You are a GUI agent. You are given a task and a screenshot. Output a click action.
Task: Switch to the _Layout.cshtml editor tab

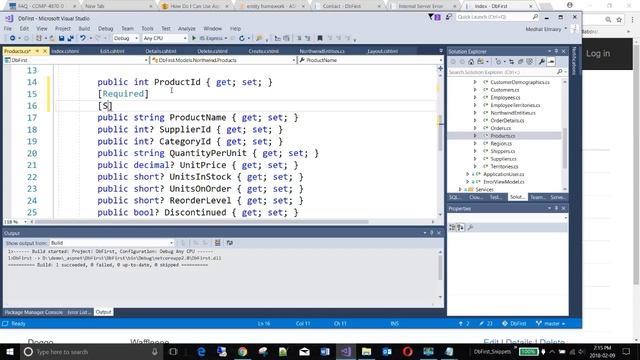[382, 51]
